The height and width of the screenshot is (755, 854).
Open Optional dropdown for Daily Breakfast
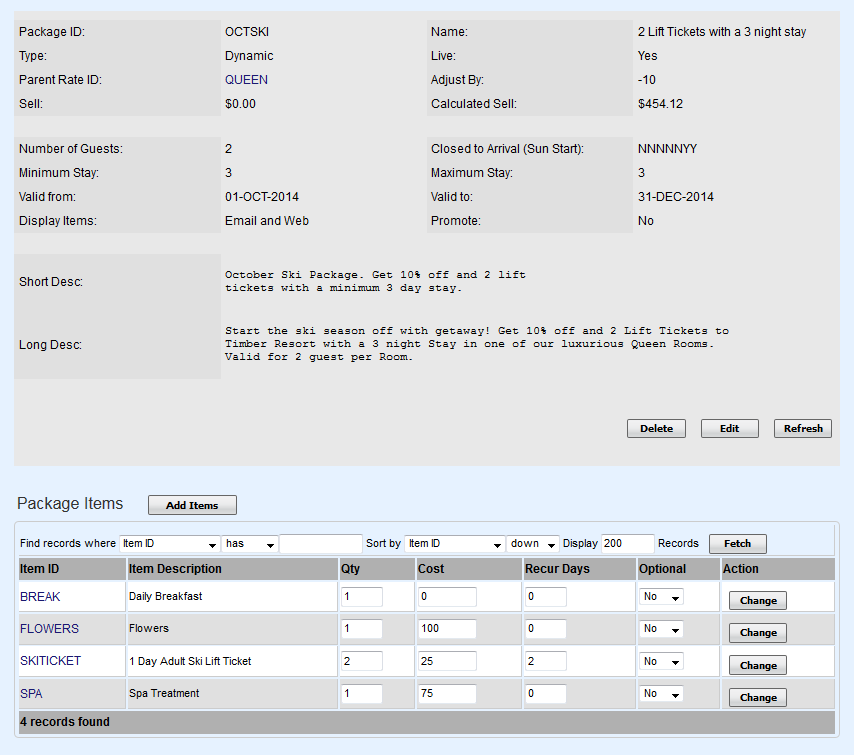click(x=662, y=597)
